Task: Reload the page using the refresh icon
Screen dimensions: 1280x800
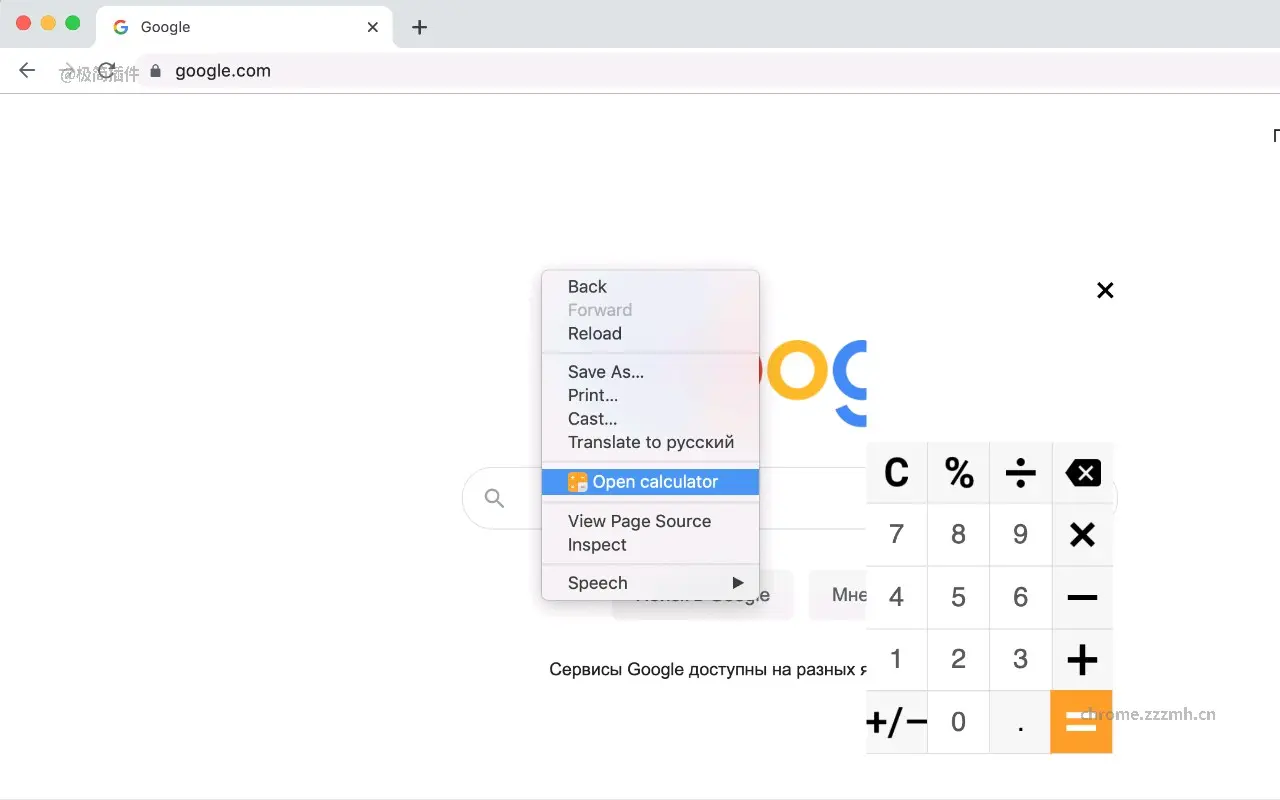Action: click(106, 70)
